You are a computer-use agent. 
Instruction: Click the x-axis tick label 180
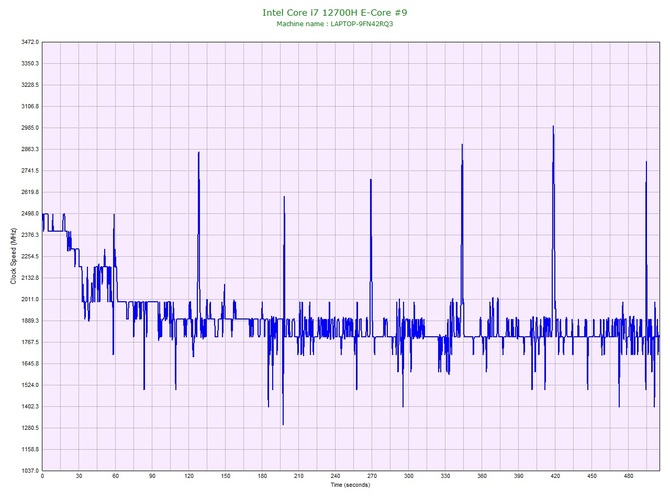[x=262, y=476]
